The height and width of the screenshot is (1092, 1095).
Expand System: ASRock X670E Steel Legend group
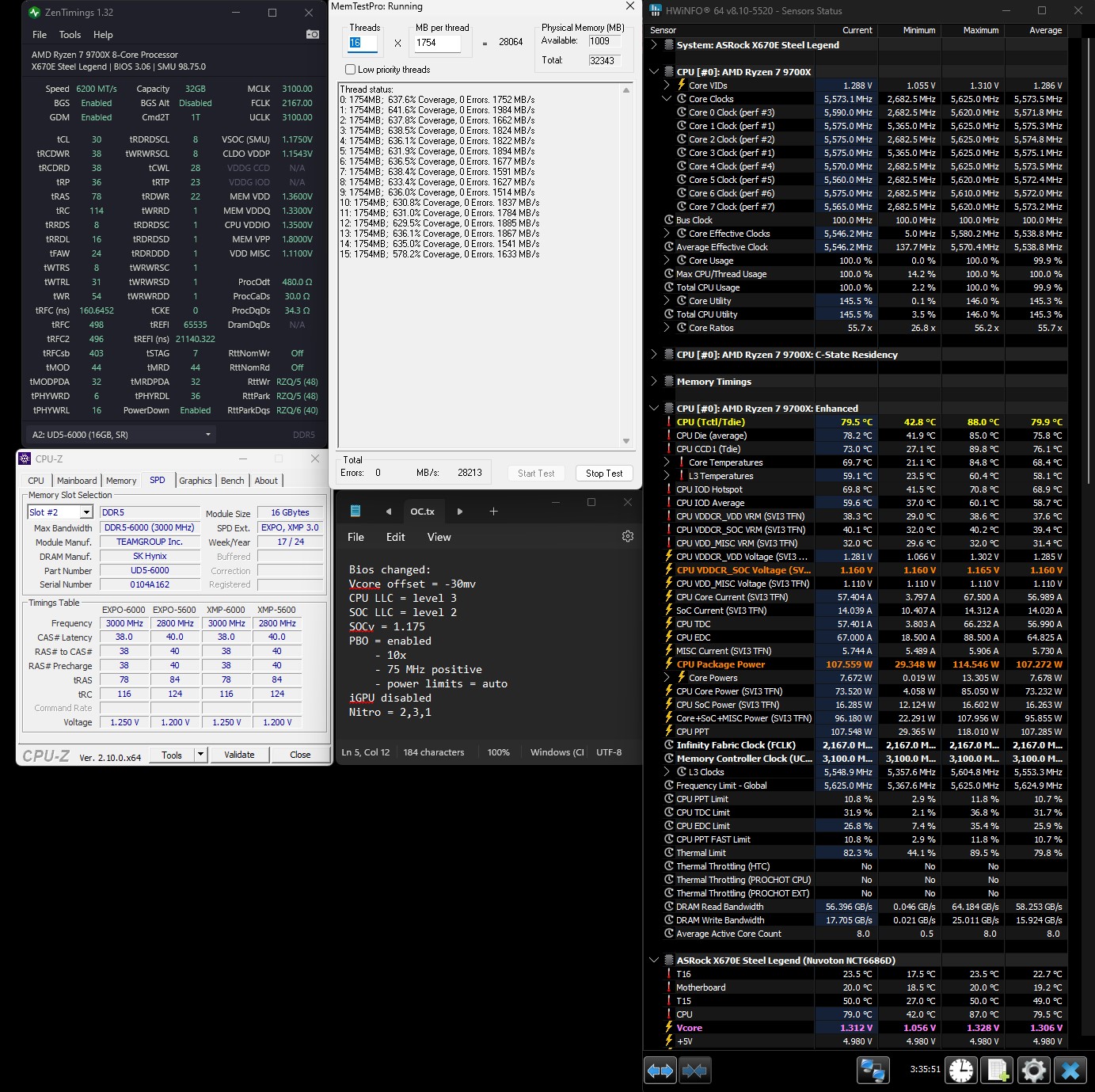coord(654,45)
